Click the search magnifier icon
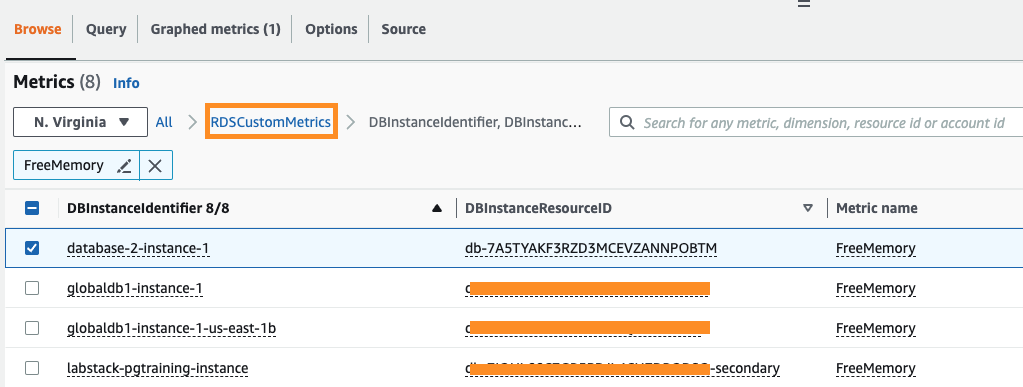1023x387 pixels. point(627,123)
